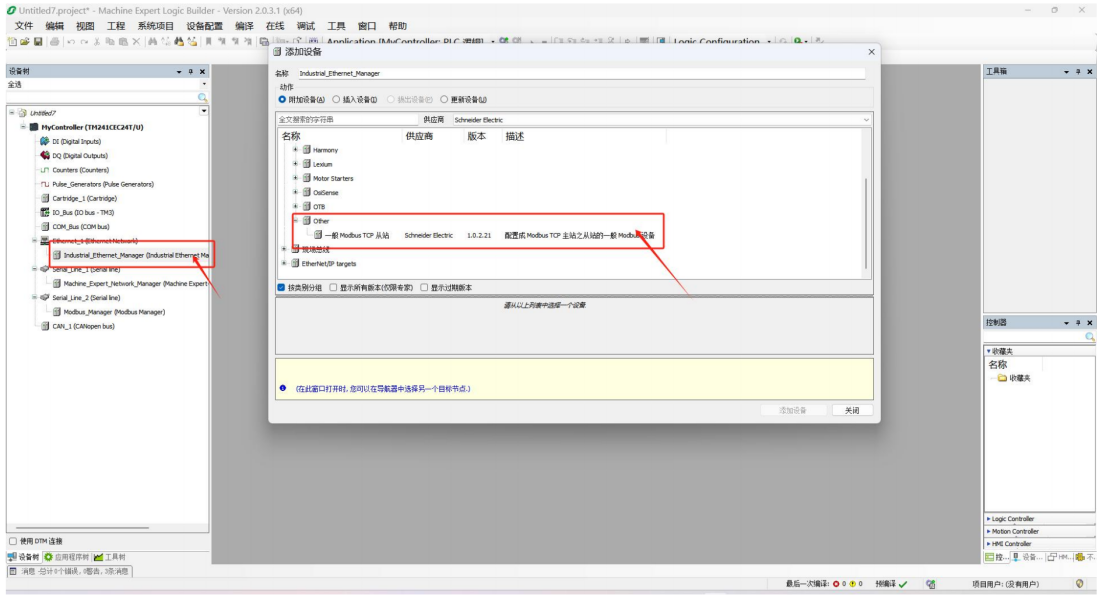Close the 添加设备 dialog with X

(x=871, y=51)
